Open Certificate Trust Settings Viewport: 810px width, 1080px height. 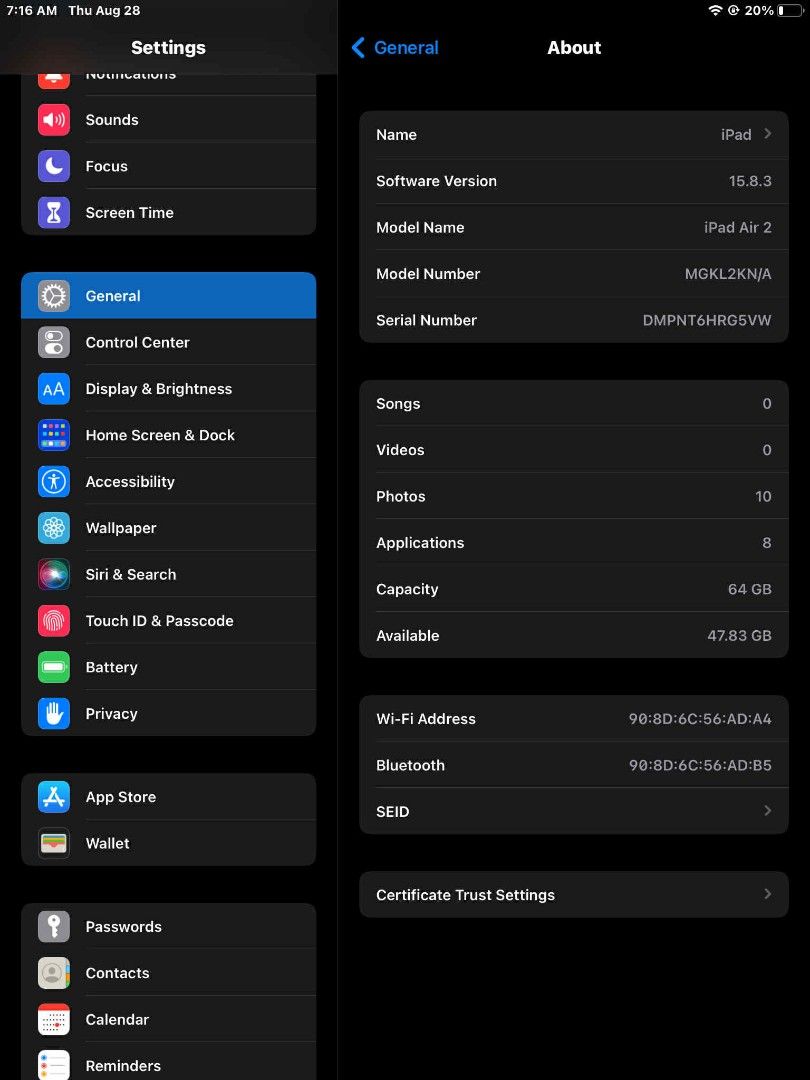coord(574,895)
